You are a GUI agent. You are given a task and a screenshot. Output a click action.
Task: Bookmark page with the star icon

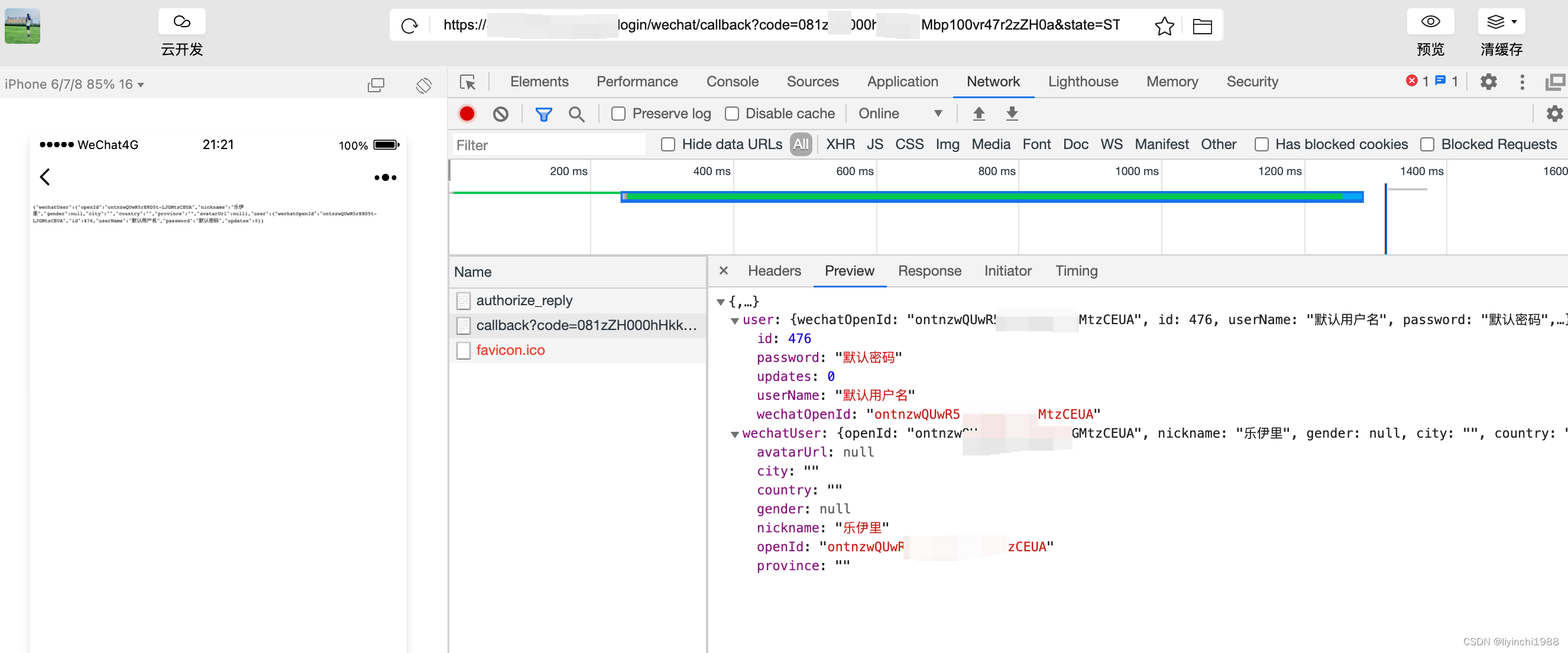coord(1164,25)
